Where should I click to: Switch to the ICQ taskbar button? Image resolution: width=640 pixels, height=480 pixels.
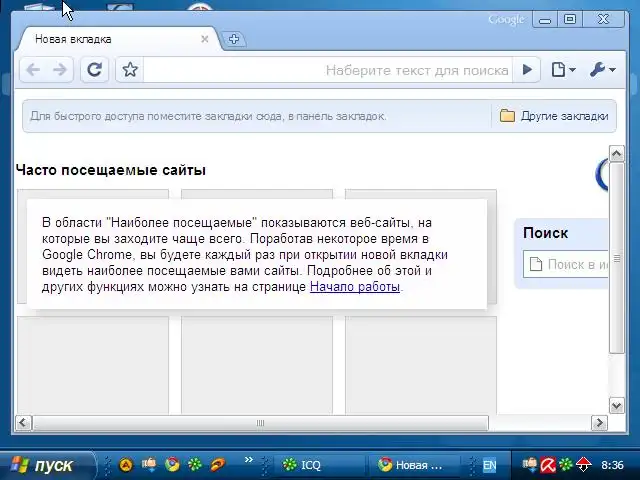click(x=322, y=465)
